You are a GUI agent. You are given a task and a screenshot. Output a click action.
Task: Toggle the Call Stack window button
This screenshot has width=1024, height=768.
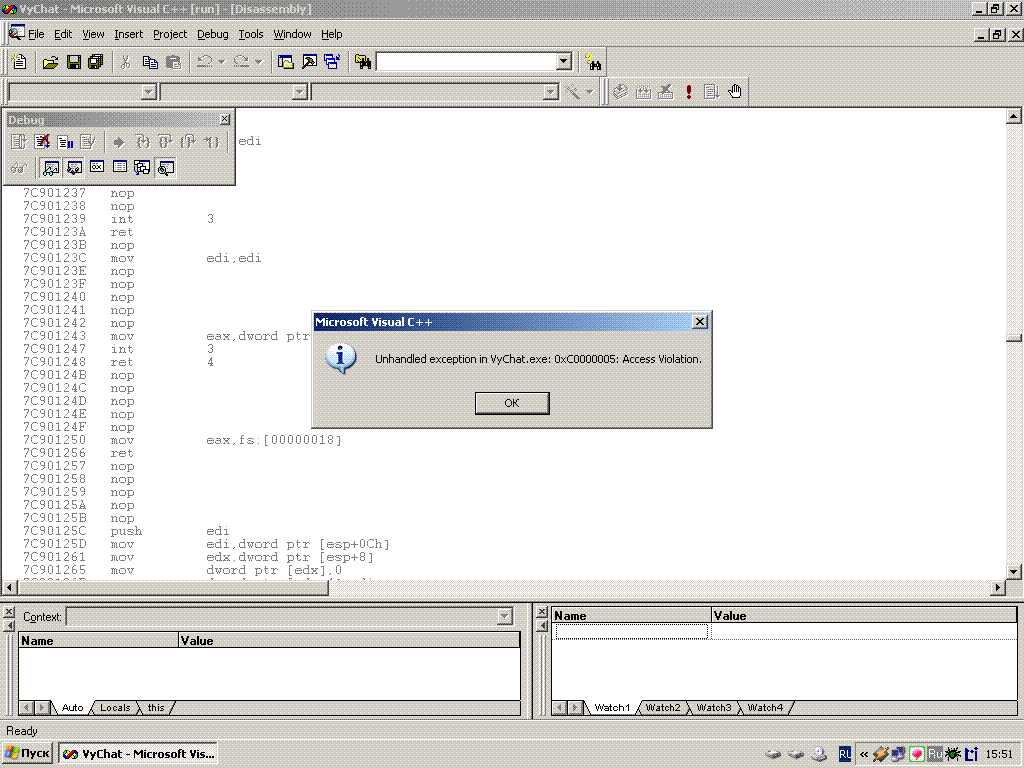142,168
